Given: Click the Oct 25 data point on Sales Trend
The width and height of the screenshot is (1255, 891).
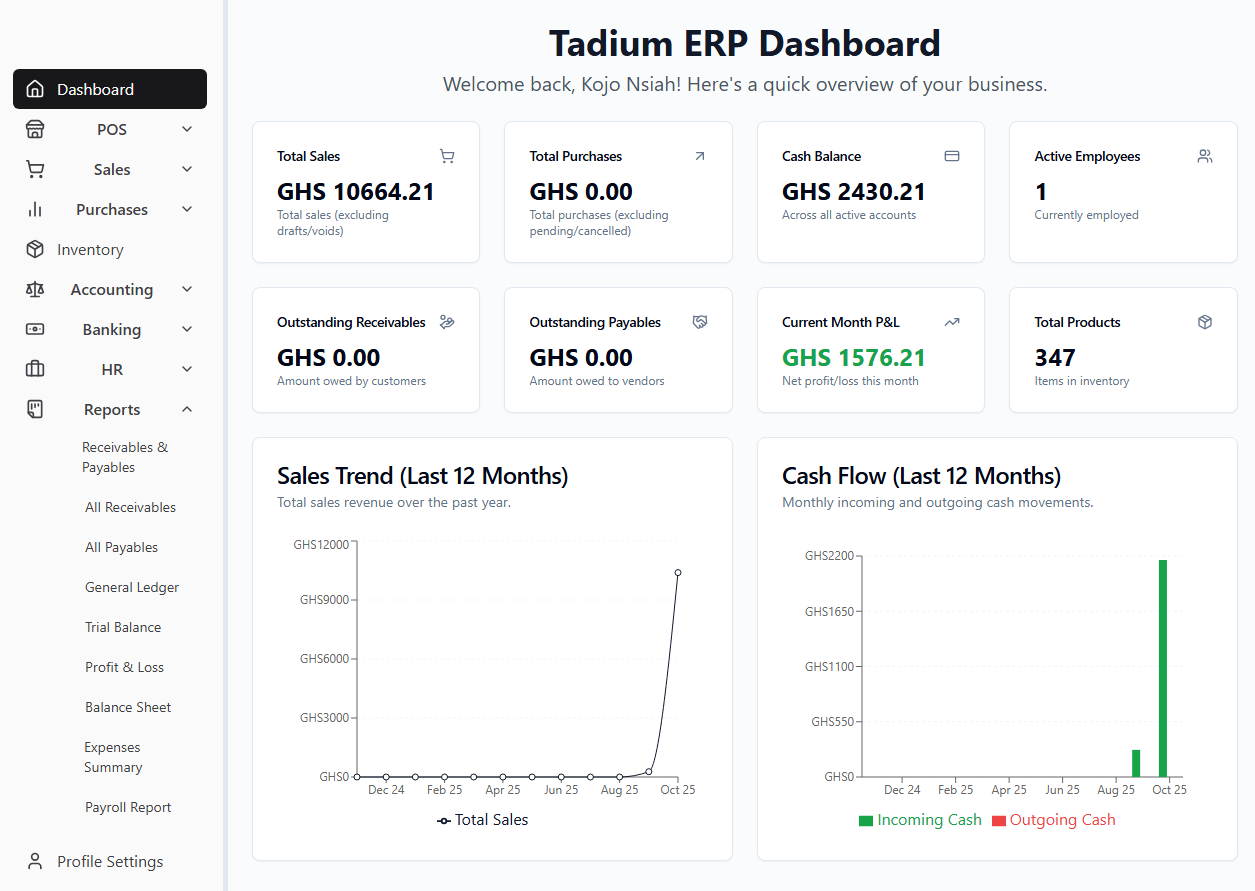Looking at the screenshot, I should click(677, 573).
